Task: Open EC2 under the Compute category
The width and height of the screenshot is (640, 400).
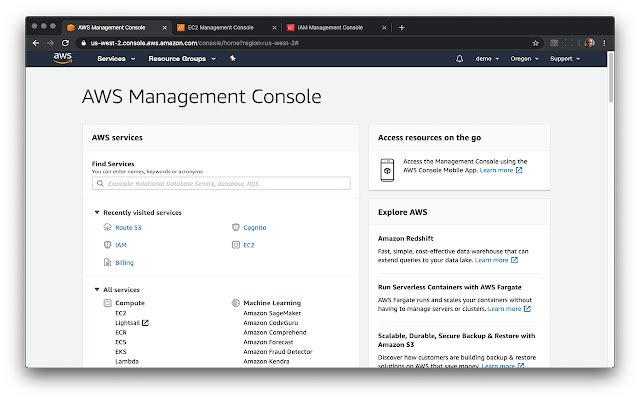Action: (121, 313)
